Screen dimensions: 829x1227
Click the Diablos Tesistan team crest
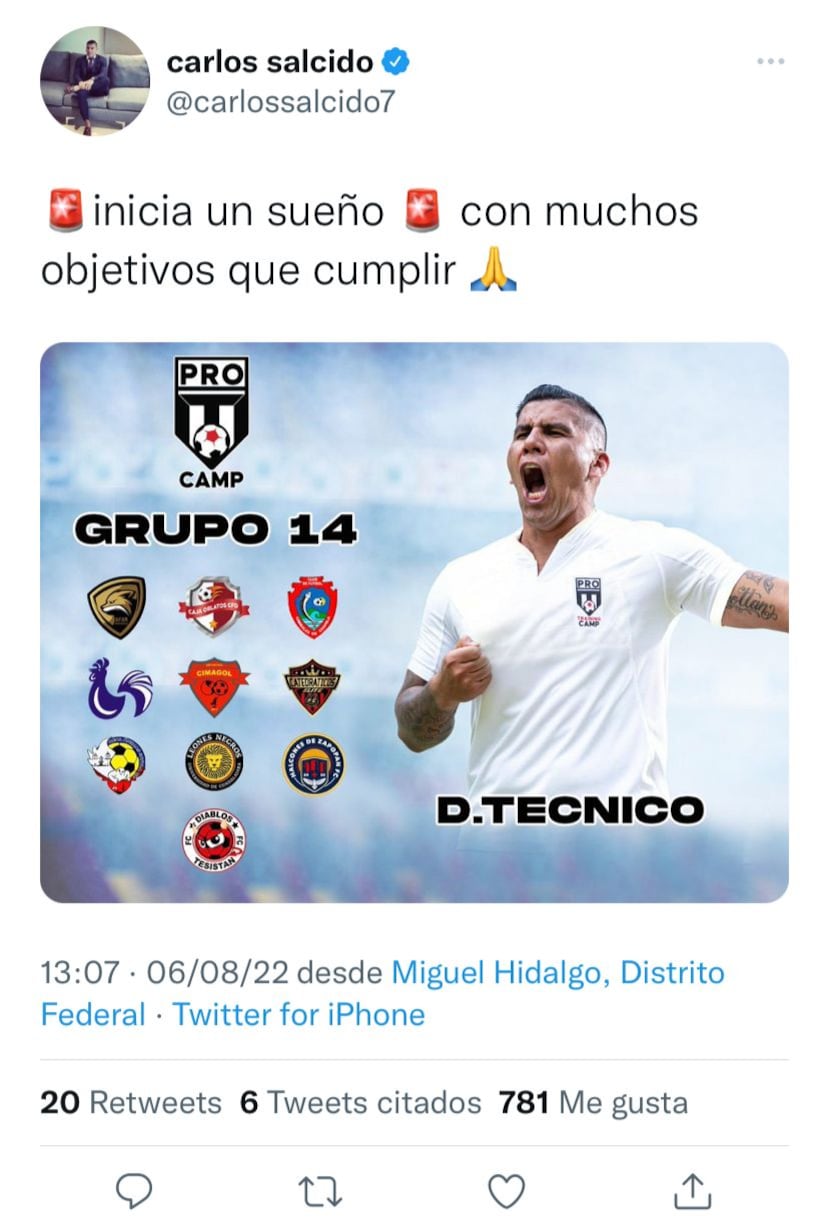(x=214, y=840)
